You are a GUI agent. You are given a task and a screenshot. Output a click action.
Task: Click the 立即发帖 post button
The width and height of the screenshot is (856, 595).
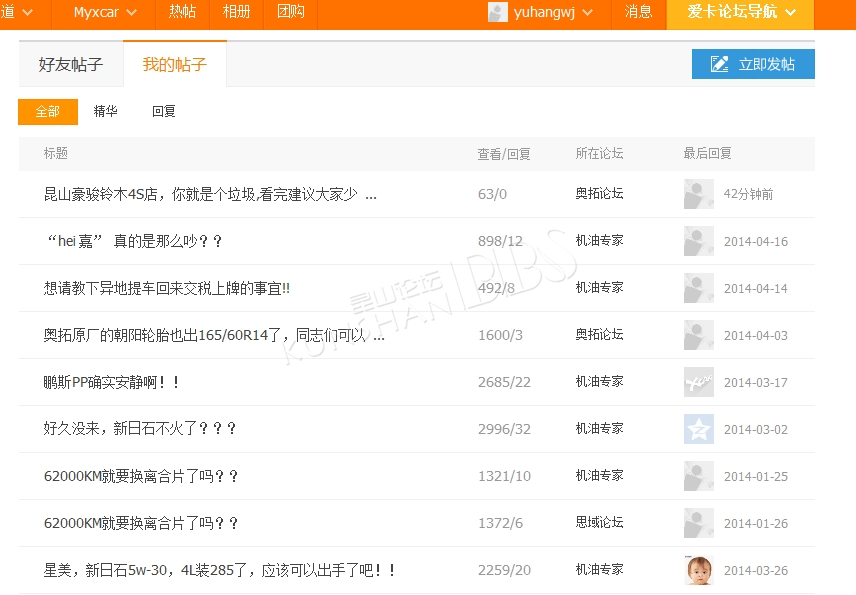[753, 64]
